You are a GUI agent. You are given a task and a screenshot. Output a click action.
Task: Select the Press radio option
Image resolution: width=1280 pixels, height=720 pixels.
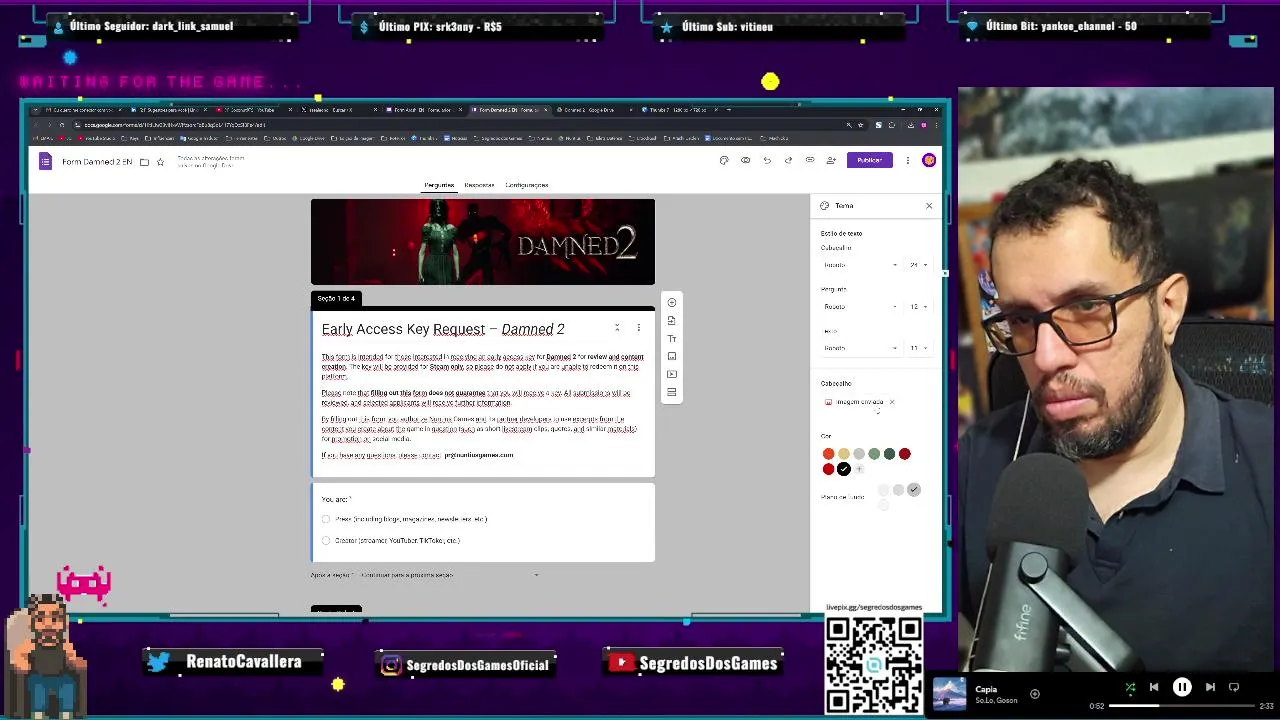coord(326,519)
